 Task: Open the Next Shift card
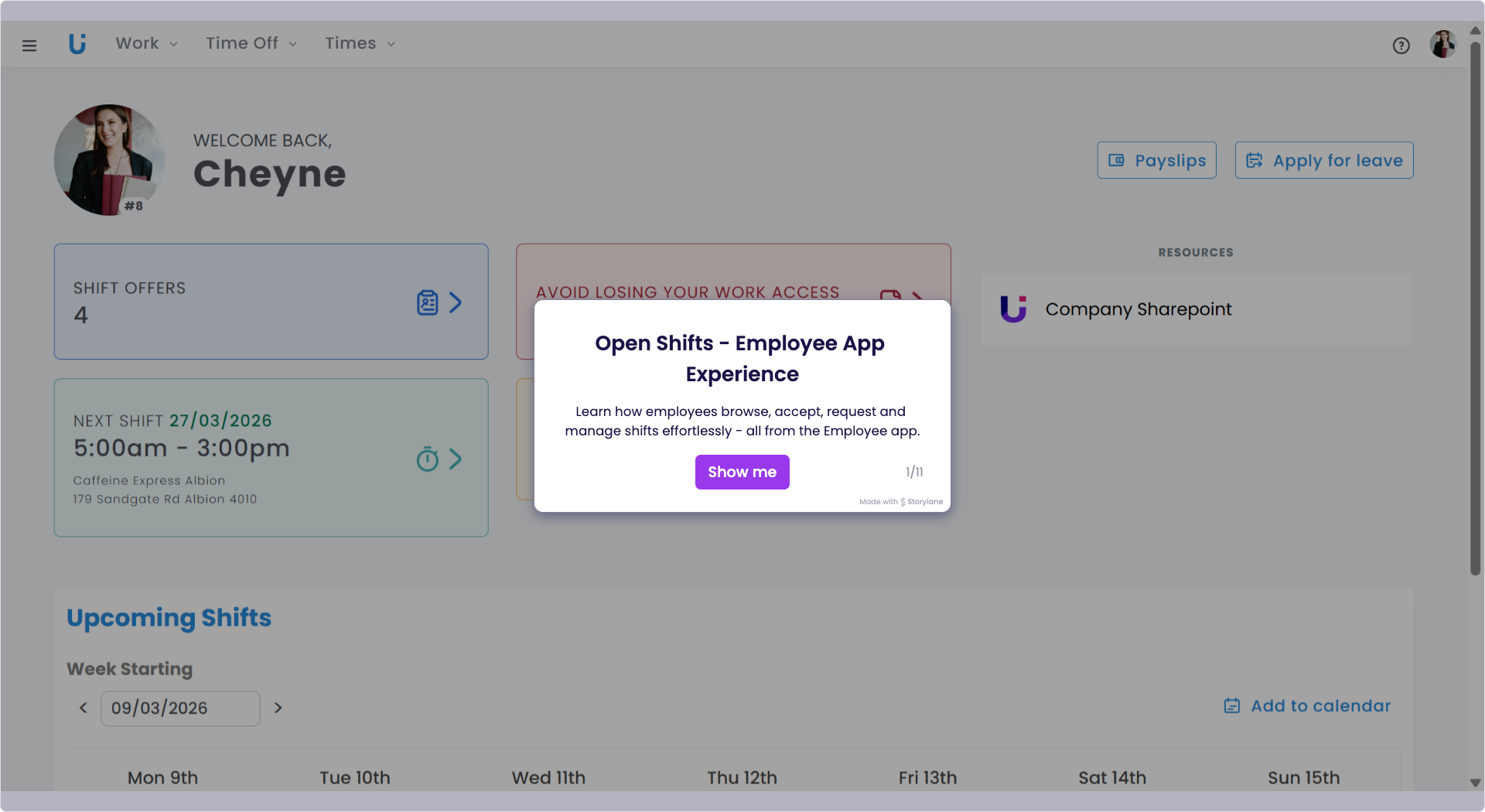click(x=271, y=458)
